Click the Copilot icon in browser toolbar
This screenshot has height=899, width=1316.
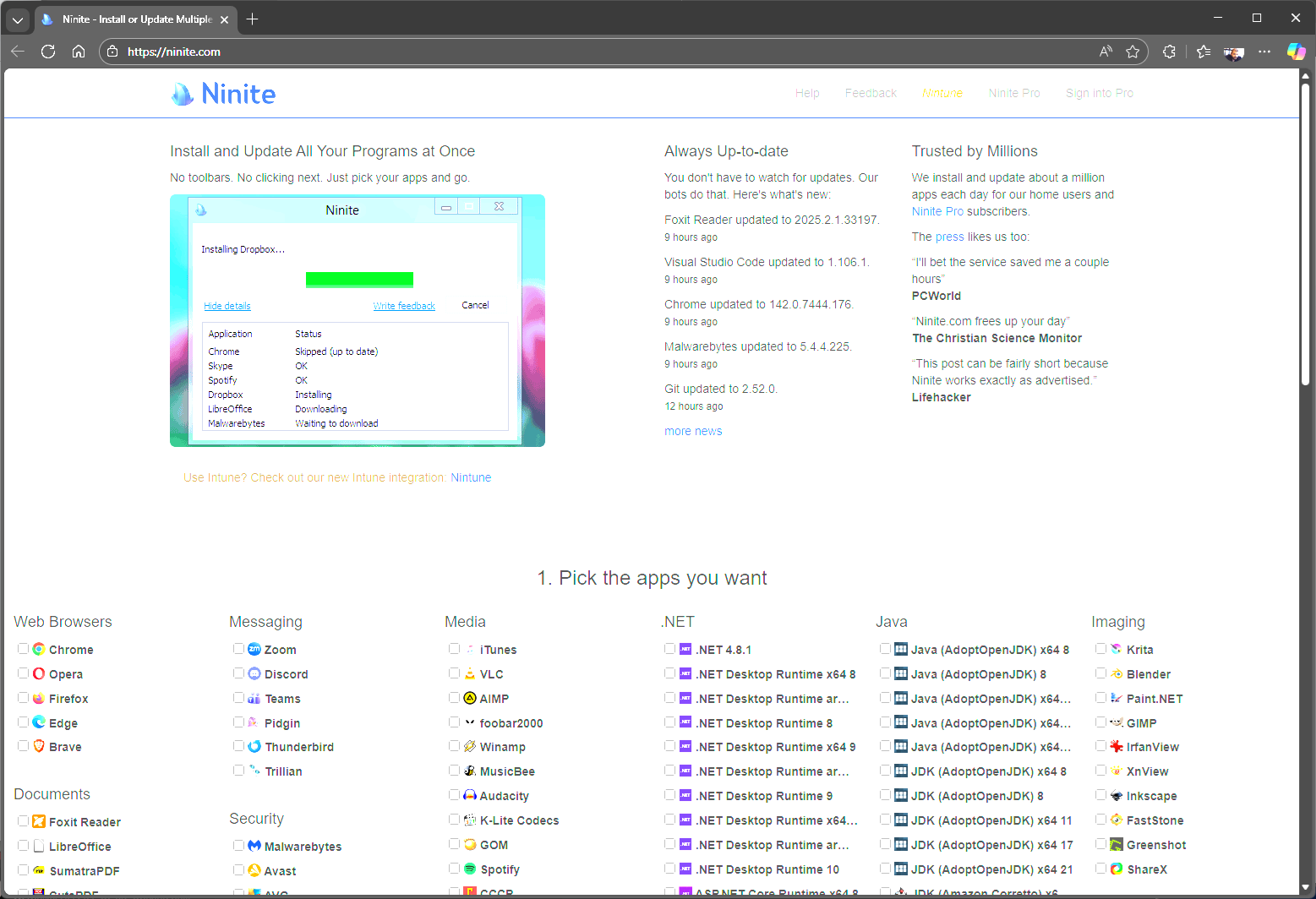[1297, 52]
